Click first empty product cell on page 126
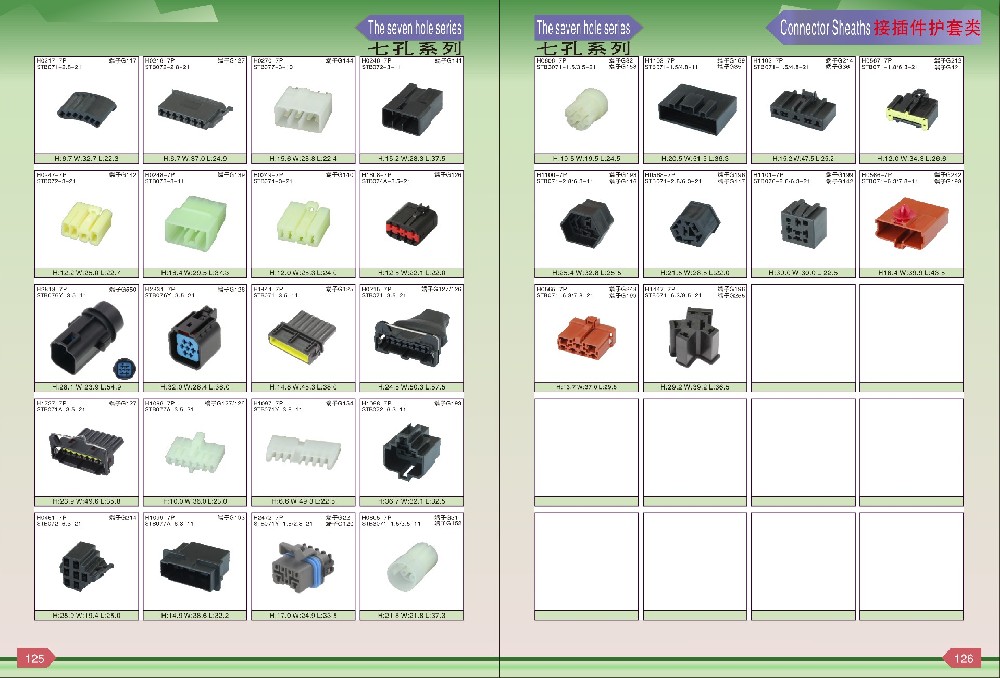 (803, 338)
